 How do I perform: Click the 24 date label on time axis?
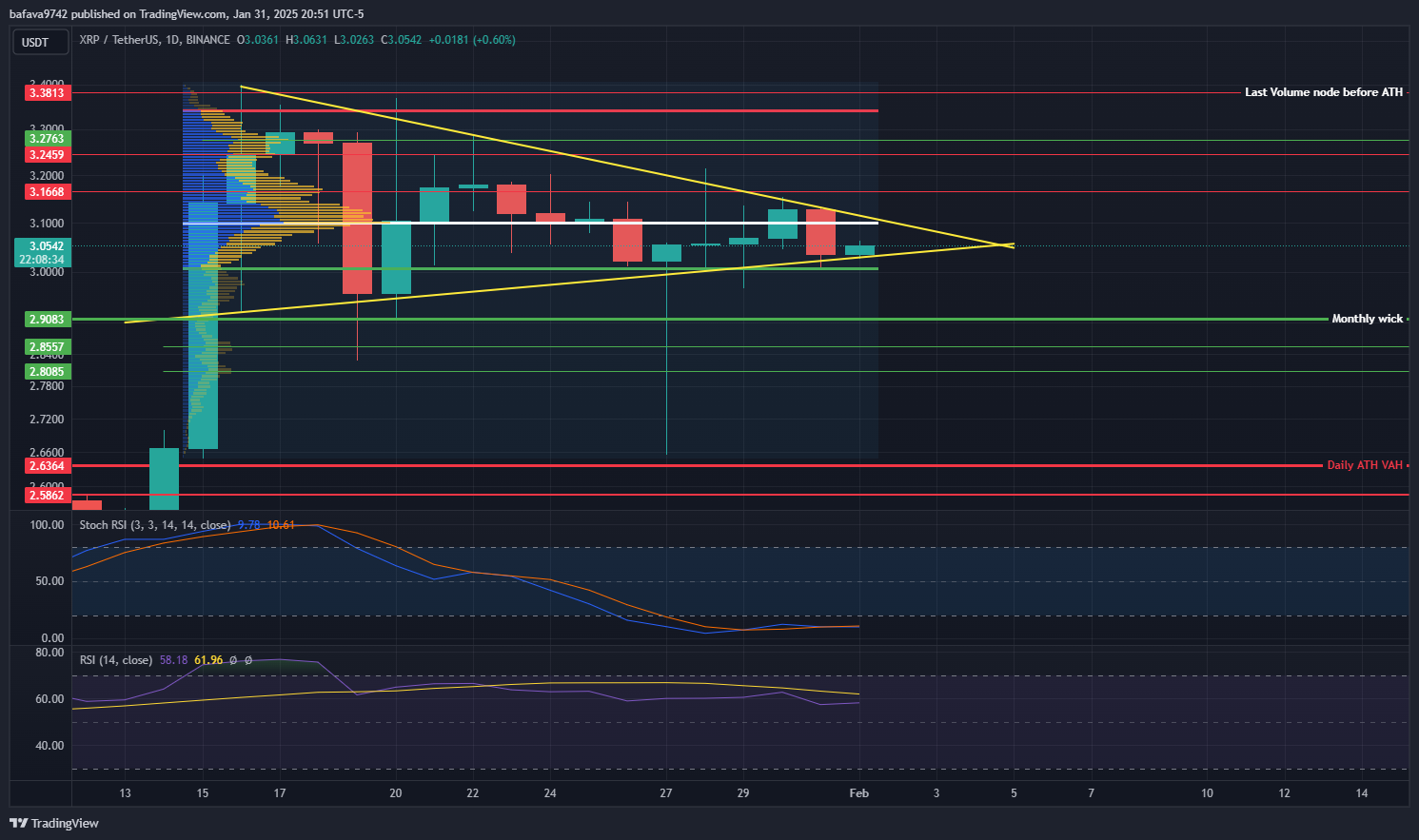coord(550,793)
